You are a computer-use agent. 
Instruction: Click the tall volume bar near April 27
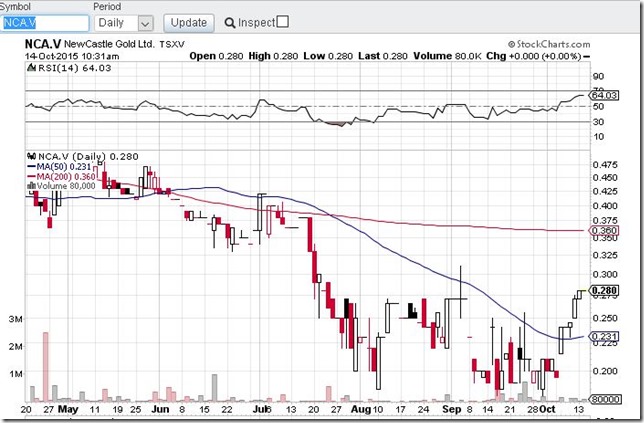point(46,367)
